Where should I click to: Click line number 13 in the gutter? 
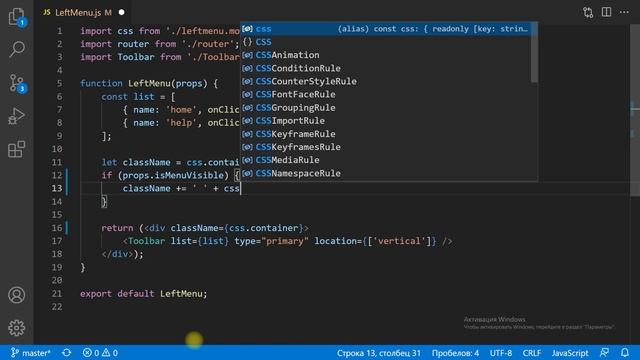(x=57, y=188)
